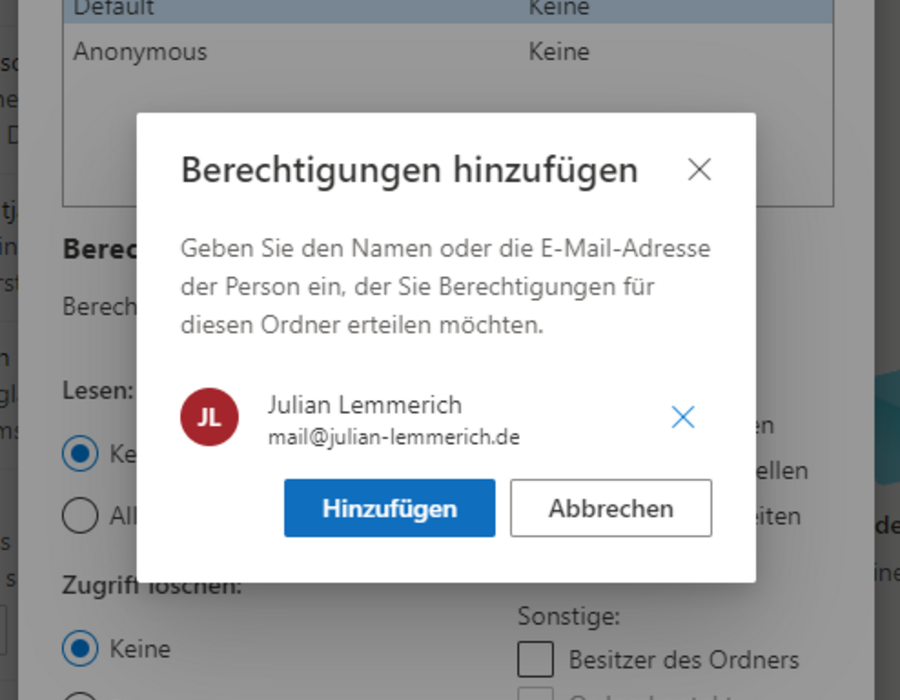Click the Keine value in the Anonymous row

click(559, 52)
